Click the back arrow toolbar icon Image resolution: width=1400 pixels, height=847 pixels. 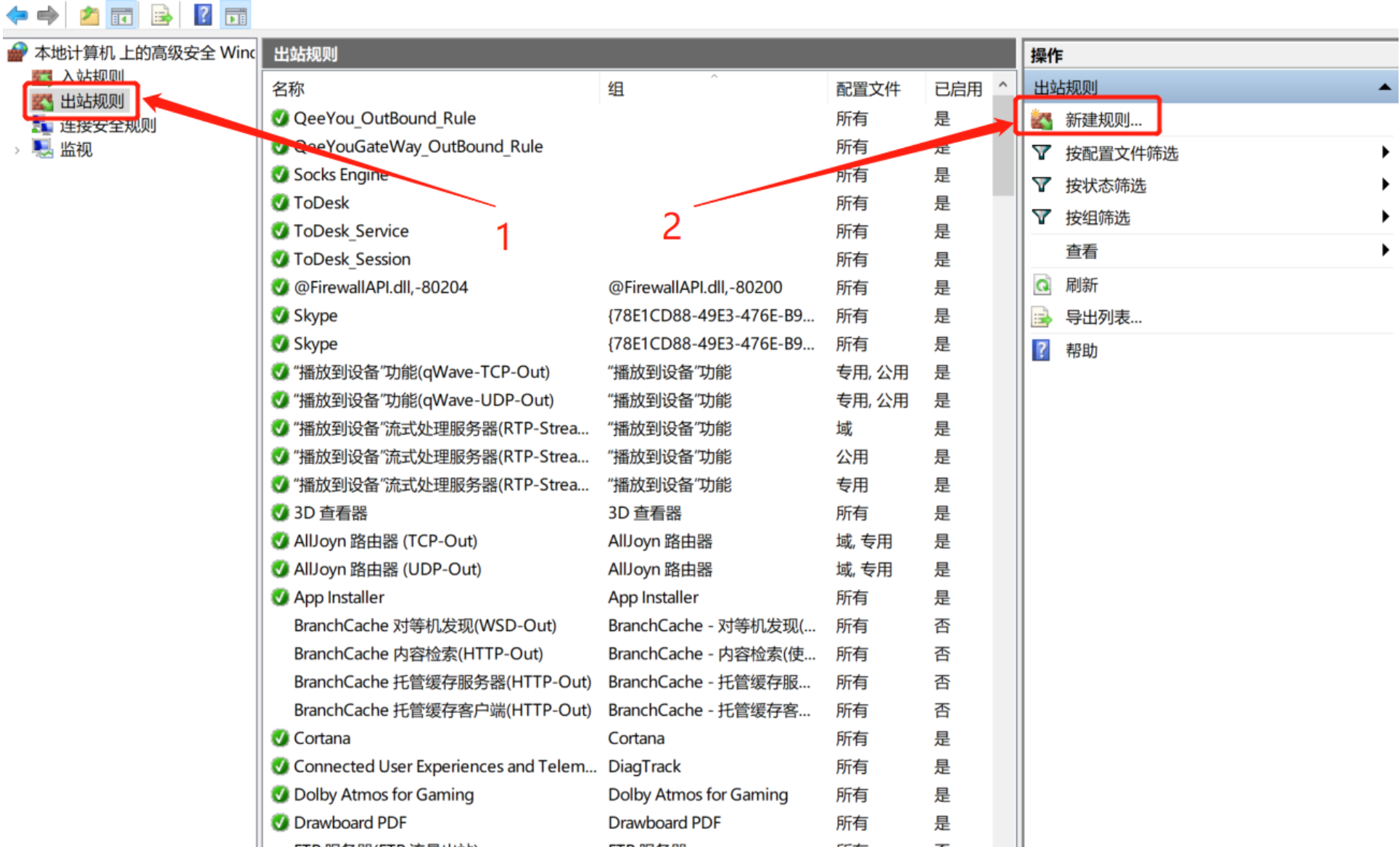(x=17, y=15)
